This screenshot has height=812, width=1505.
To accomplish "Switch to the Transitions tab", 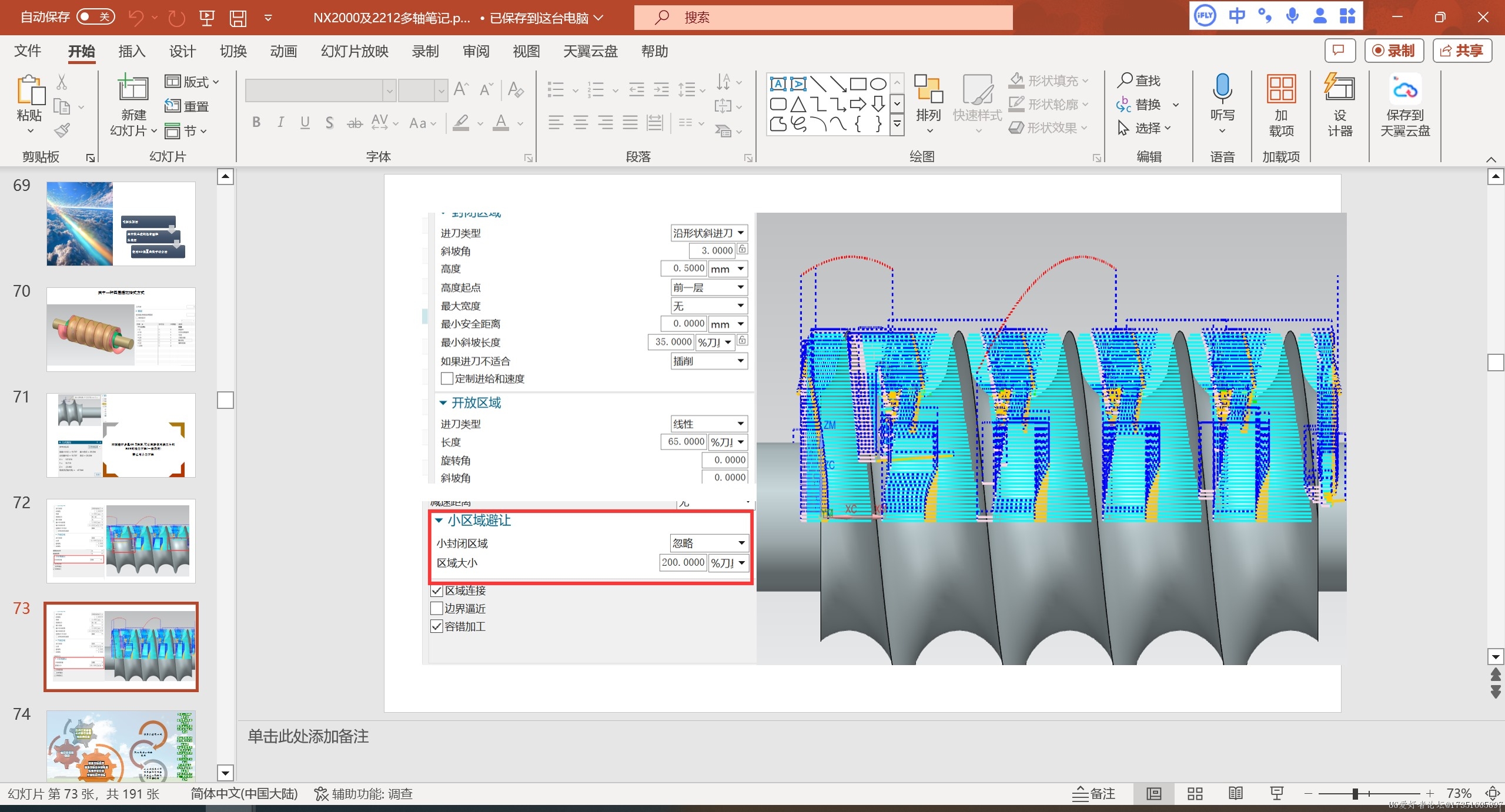I will coord(233,51).
